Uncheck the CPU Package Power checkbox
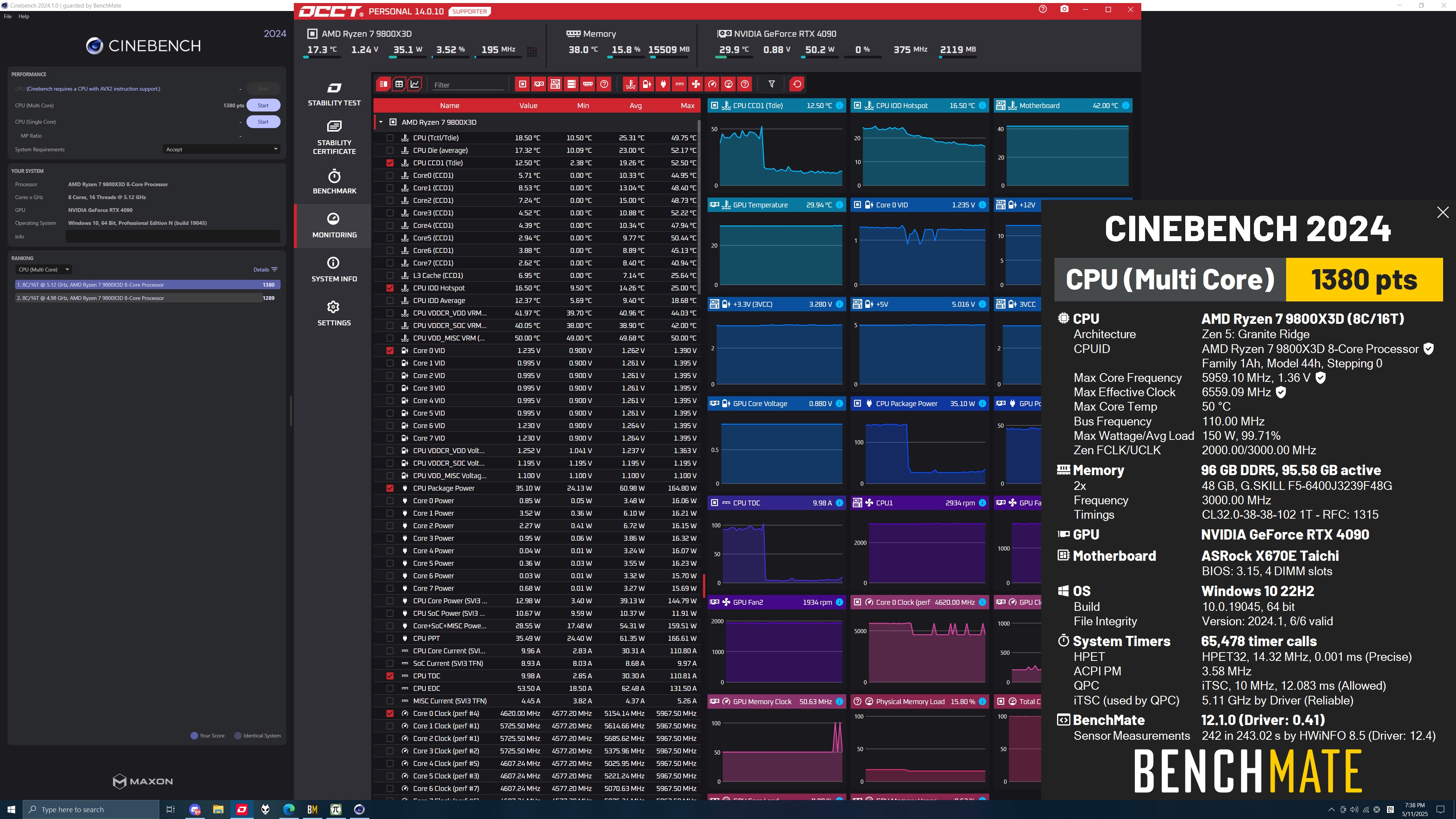 coord(390,488)
